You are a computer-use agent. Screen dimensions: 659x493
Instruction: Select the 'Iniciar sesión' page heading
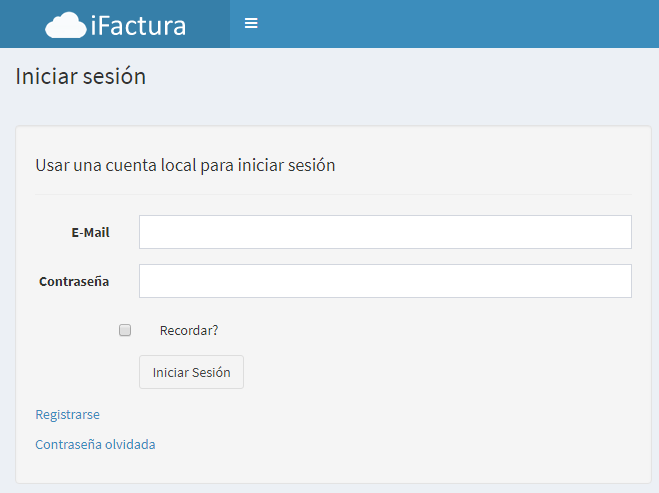81,76
